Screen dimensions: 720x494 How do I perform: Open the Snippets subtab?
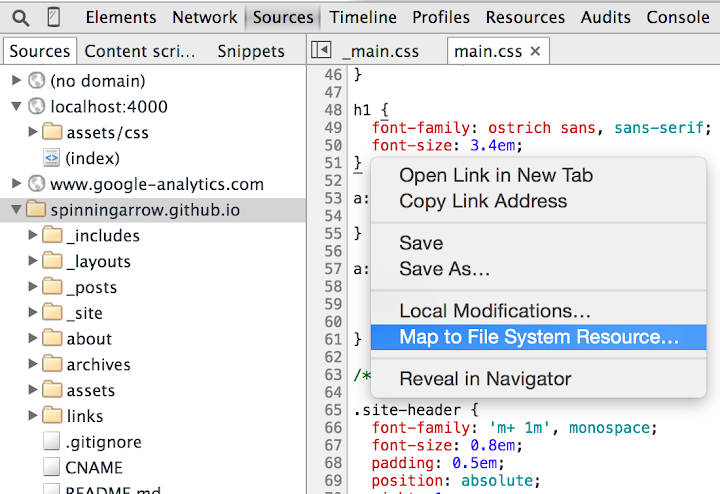[x=251, y=51]
